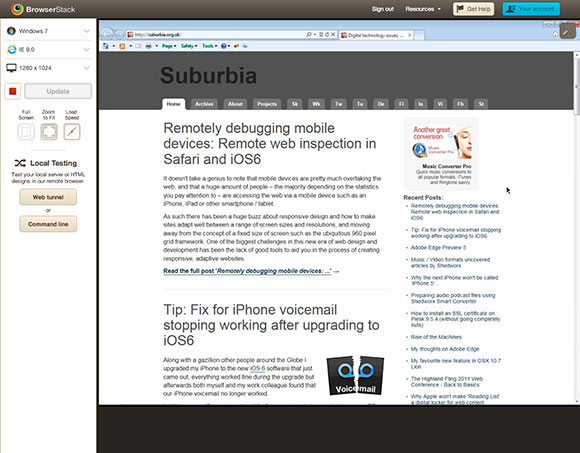Switch to the Archive tab on Suburbia
The height and width of the screenshot is (453, 580).
tap(204, 104)
